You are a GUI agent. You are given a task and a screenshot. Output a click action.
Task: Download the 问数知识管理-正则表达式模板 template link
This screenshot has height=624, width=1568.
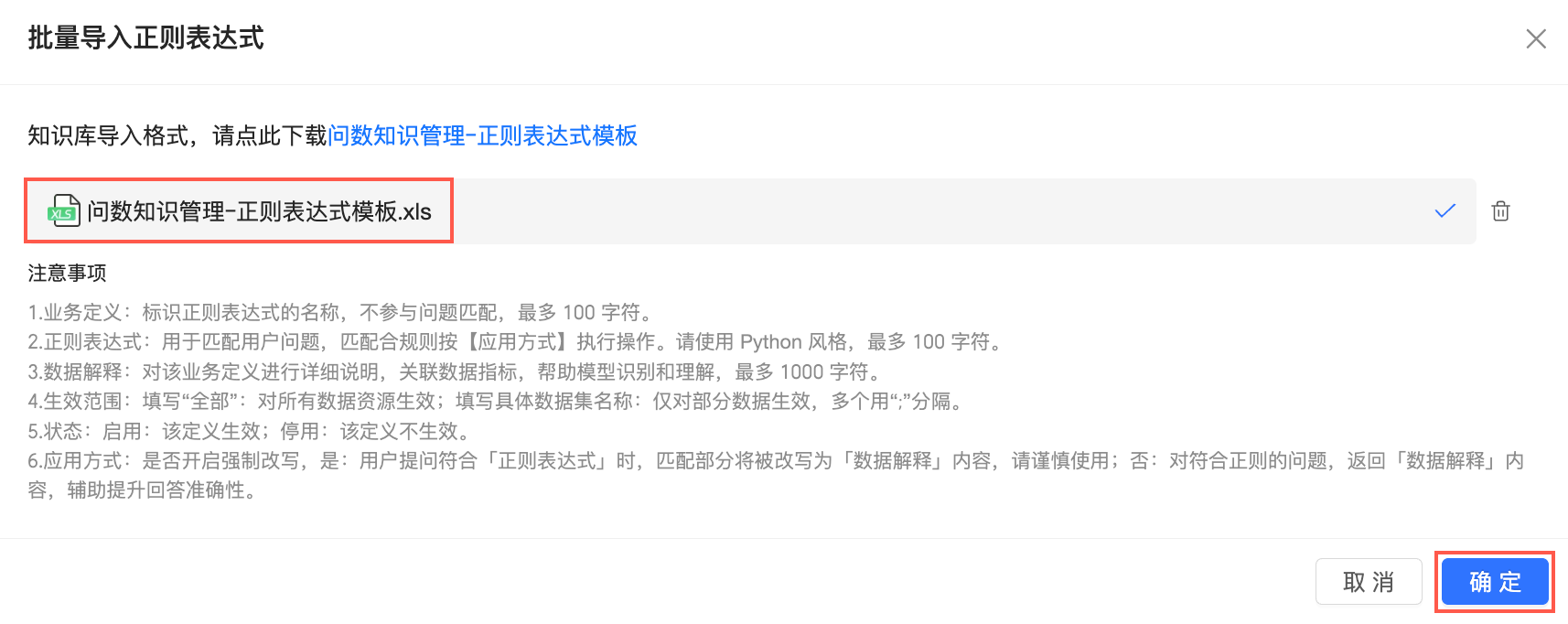(482, 135)
